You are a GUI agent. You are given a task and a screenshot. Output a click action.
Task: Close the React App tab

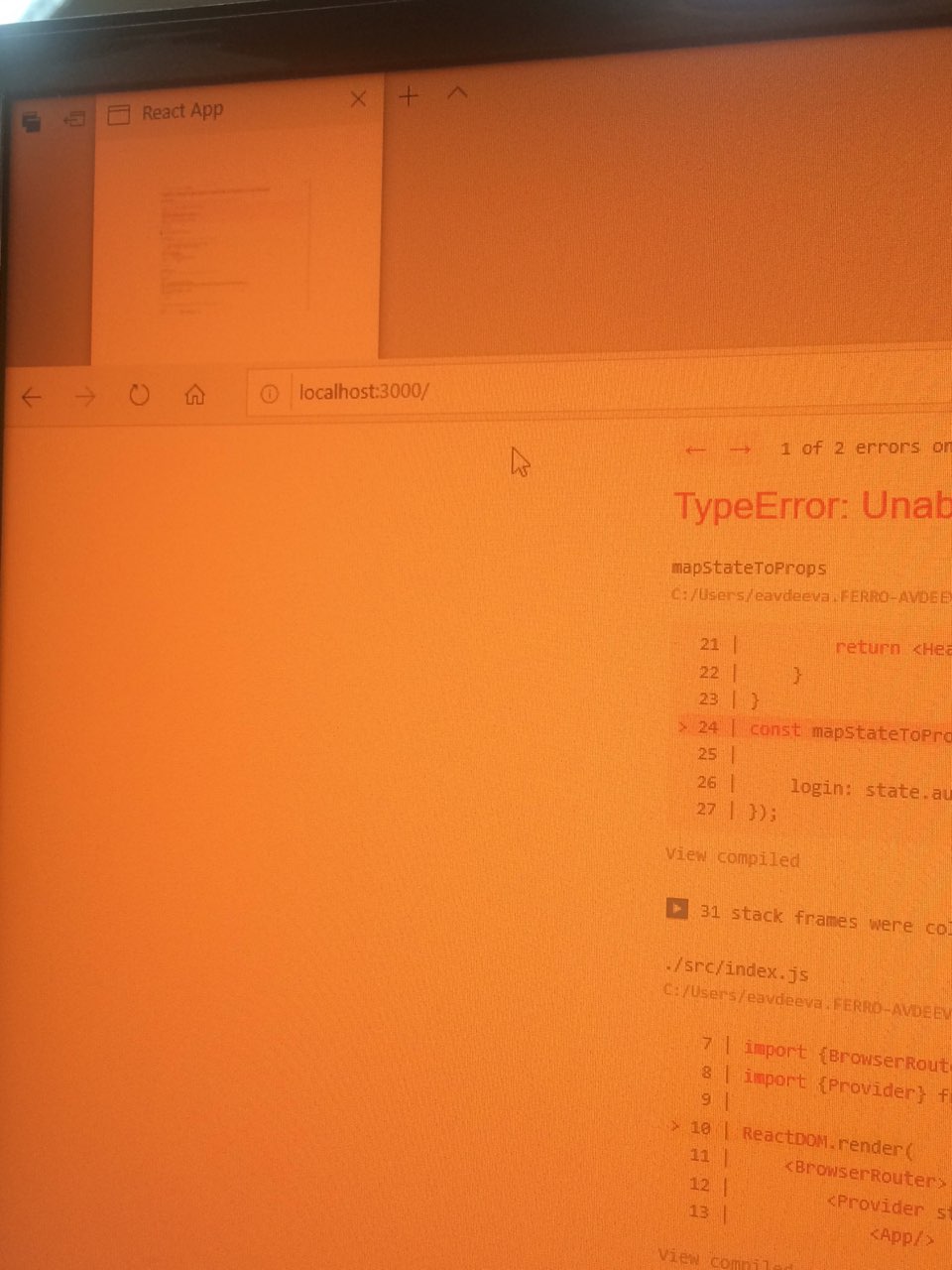tap(359, 98)
